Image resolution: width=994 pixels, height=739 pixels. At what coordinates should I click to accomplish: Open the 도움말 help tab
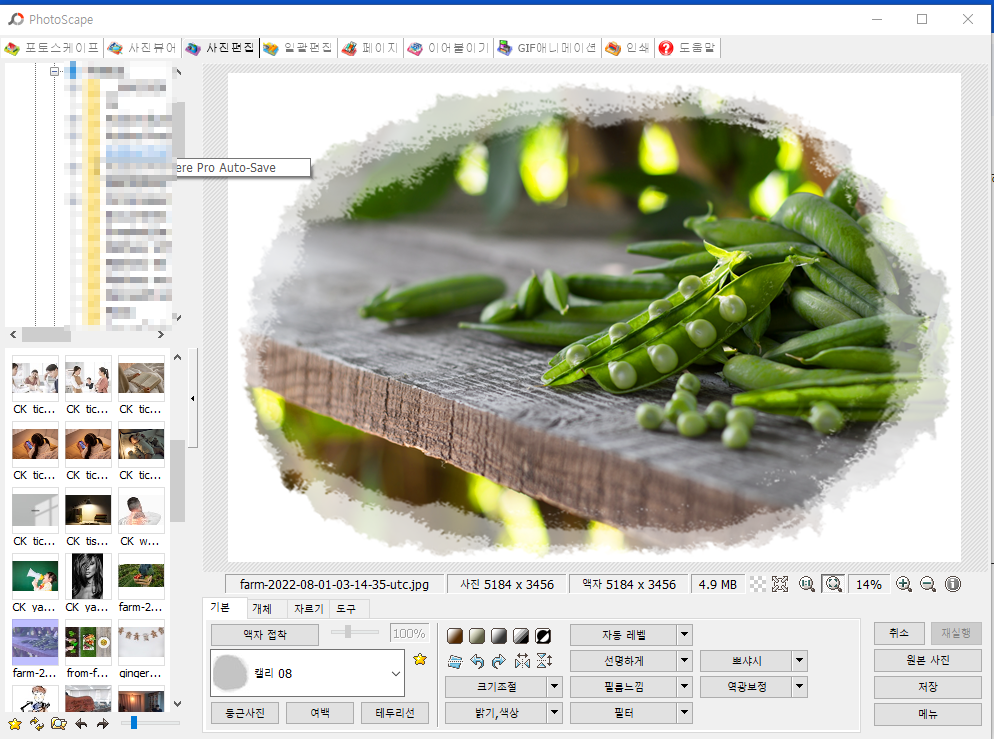tap(687, 48)
